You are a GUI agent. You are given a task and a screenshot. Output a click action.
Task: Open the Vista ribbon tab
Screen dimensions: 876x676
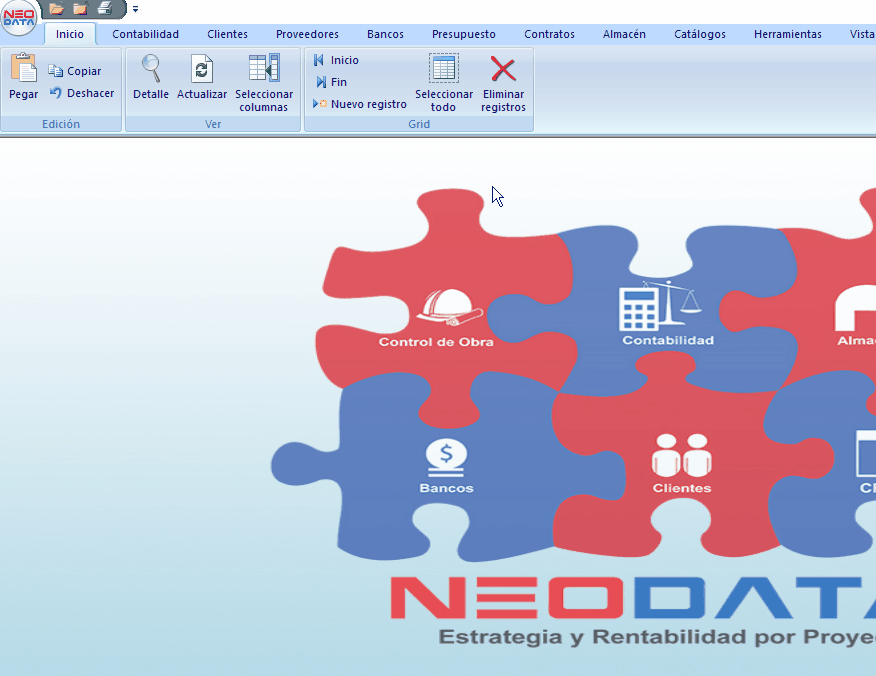coord(861,34)
